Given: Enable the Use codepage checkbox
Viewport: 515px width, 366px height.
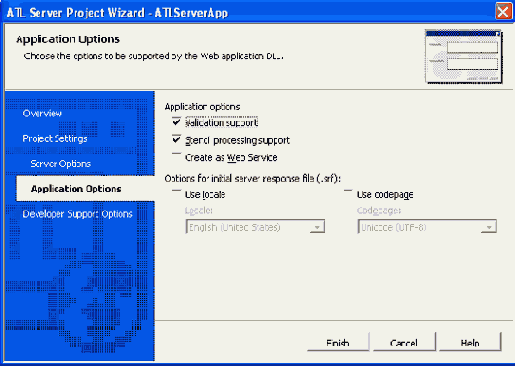Looking at the screenshot, I should point(348,194).
